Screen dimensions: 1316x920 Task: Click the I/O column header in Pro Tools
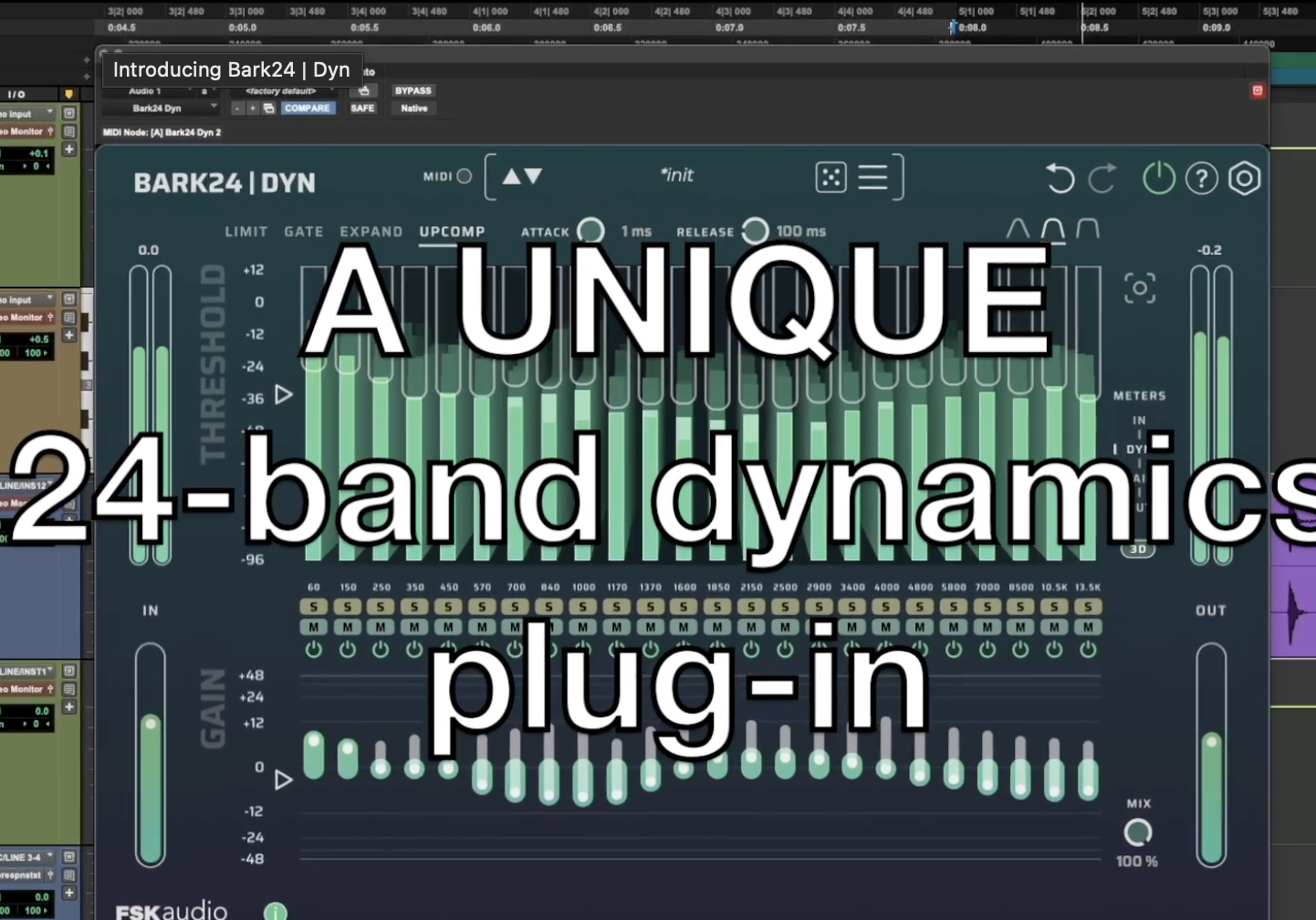tap(16, 94)
